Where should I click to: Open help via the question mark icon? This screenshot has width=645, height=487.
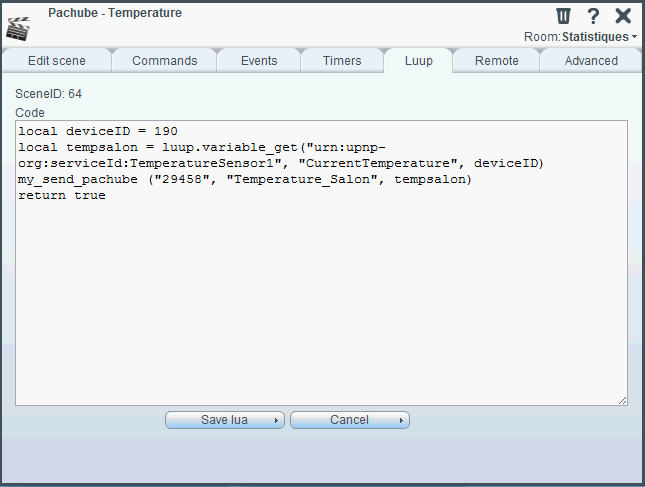click(x=593, y=16)
